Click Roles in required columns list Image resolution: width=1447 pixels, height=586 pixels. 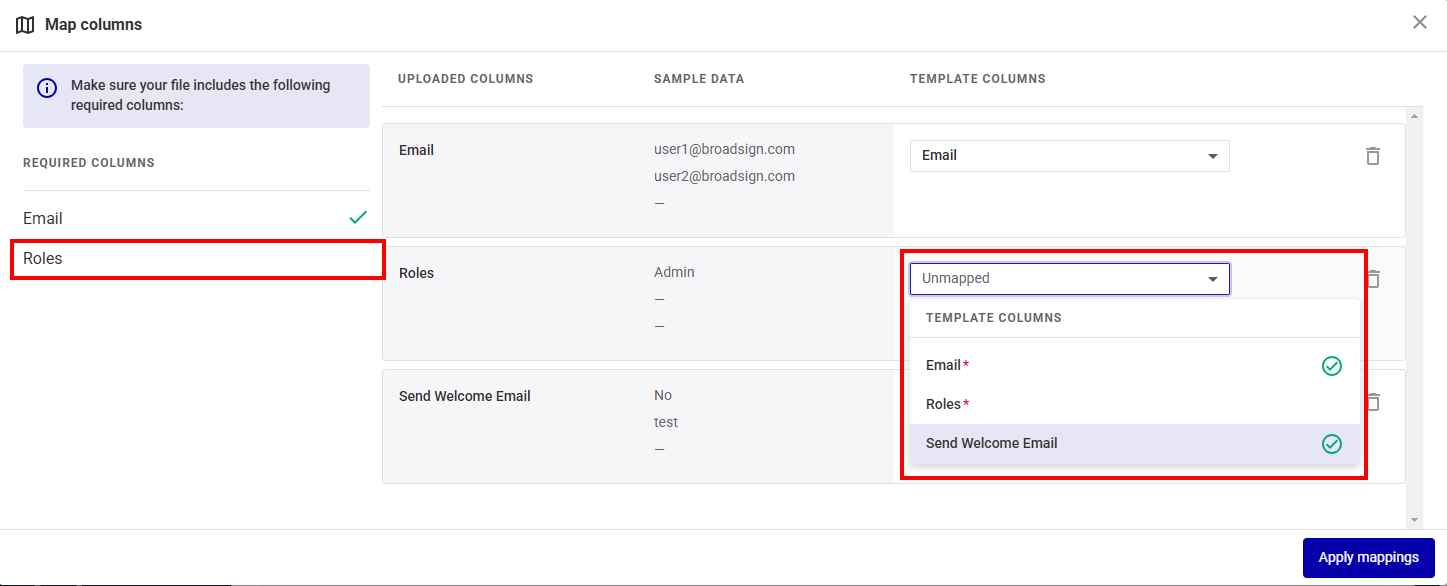[x=43, y=259]
